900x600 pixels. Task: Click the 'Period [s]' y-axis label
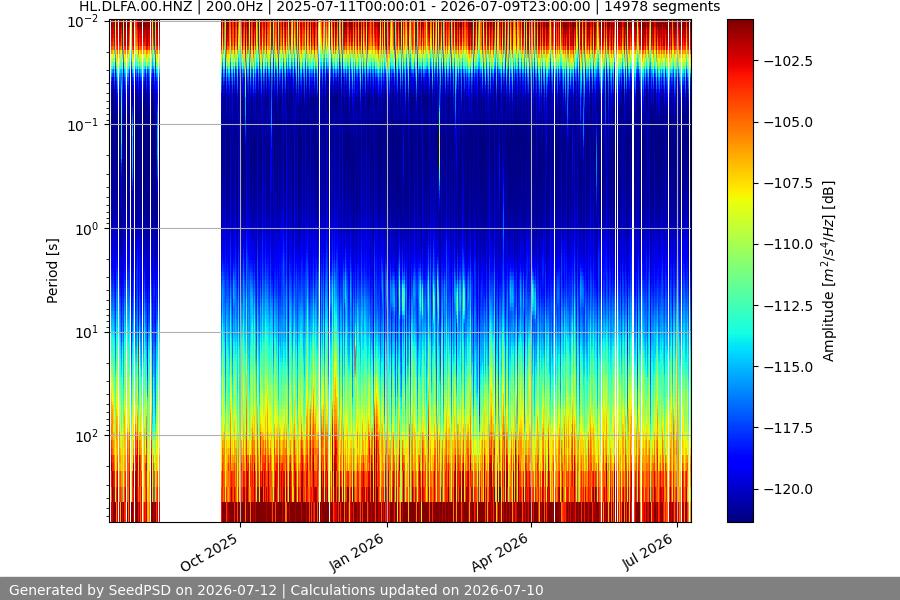pyautogui.click(x=52, y=271)
